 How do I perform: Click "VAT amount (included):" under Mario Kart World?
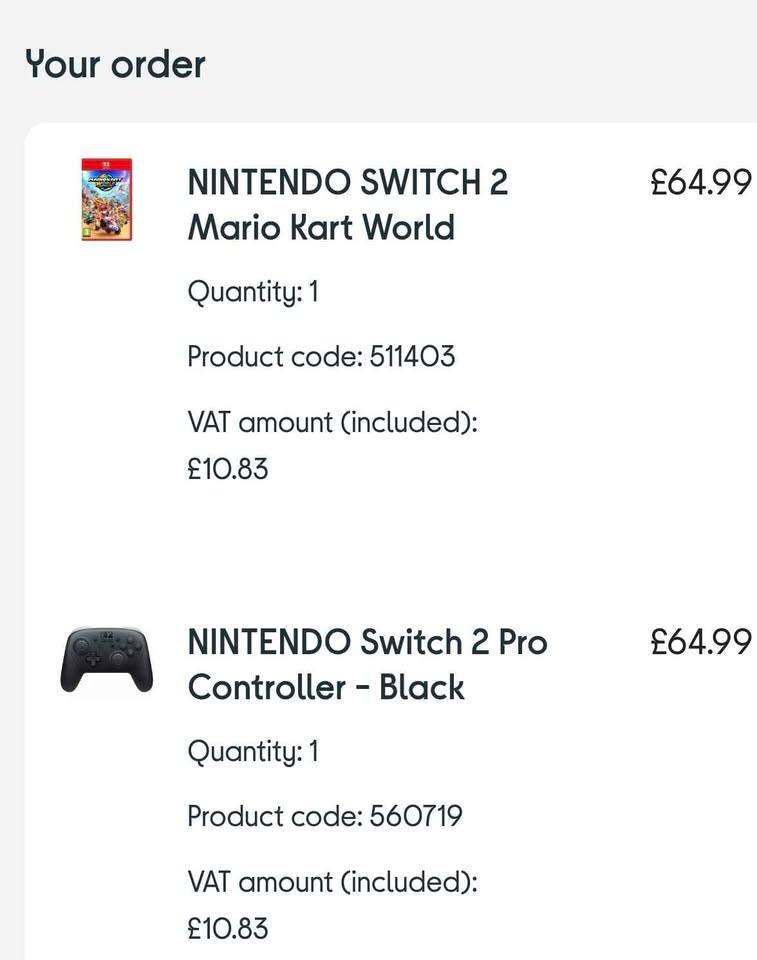point(332,422)
